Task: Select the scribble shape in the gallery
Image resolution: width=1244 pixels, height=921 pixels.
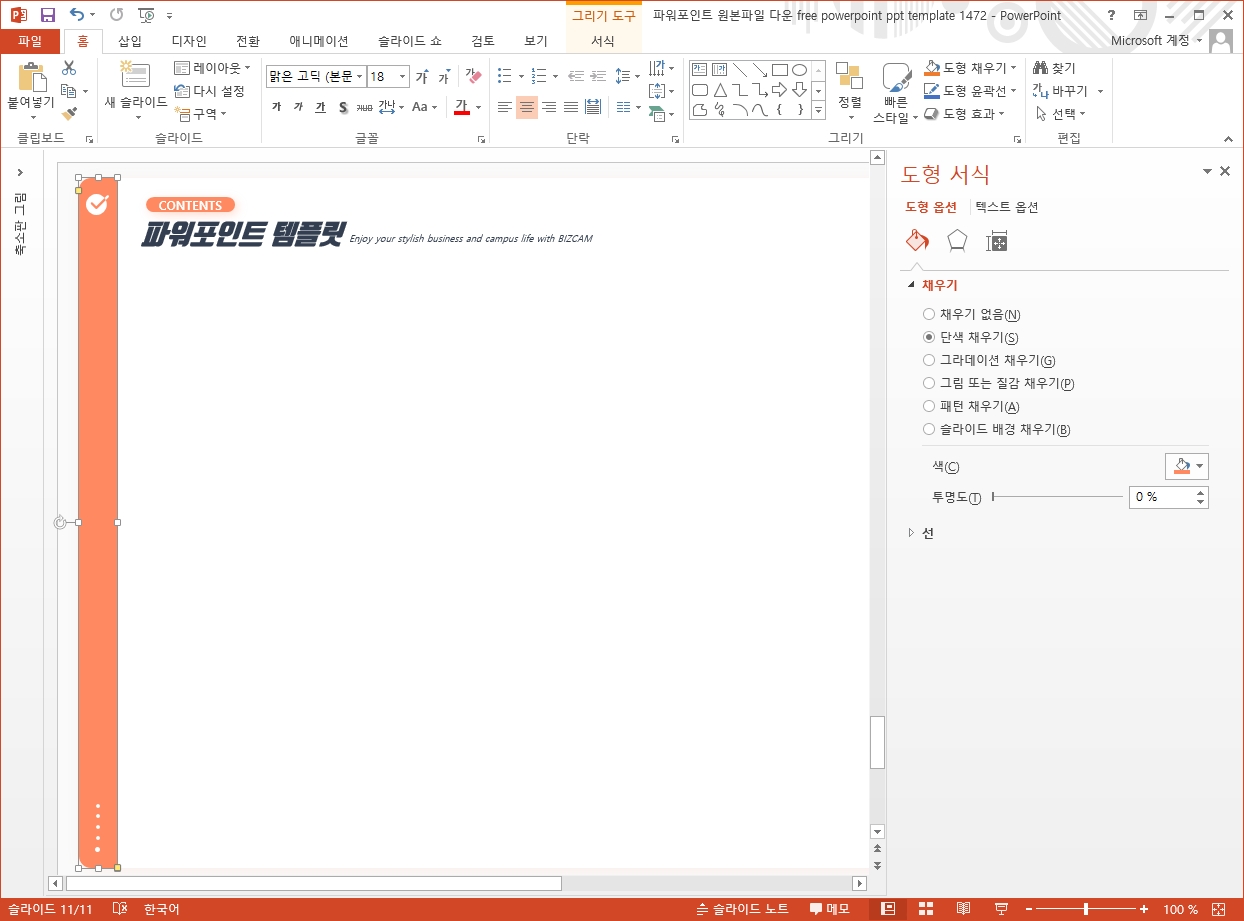Action: [720, 110]
